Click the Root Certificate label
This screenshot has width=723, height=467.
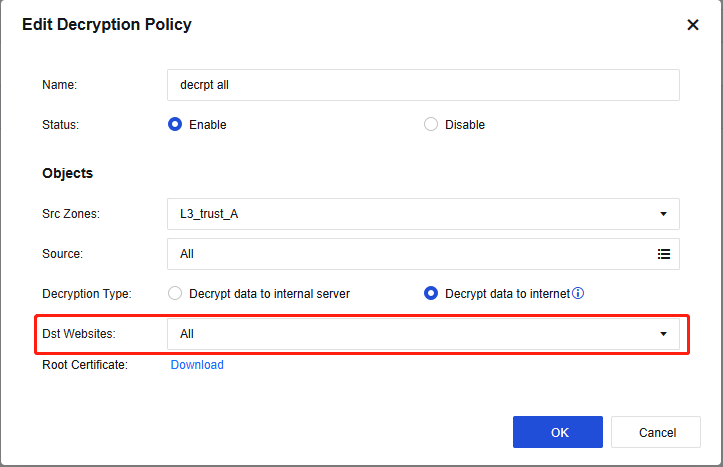pyautogui.click(x=85, y=365)
